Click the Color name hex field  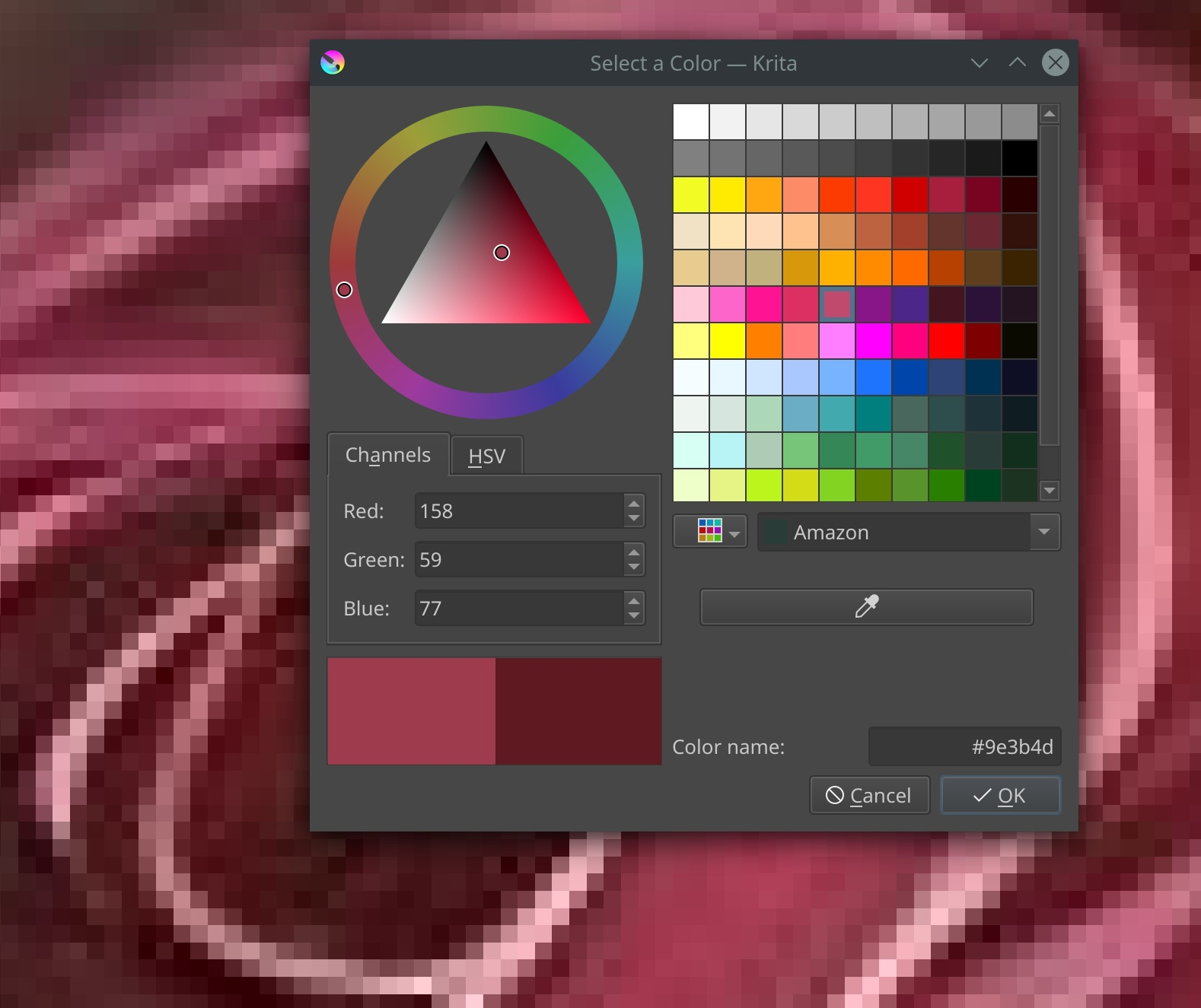click(x=964, y=746)
